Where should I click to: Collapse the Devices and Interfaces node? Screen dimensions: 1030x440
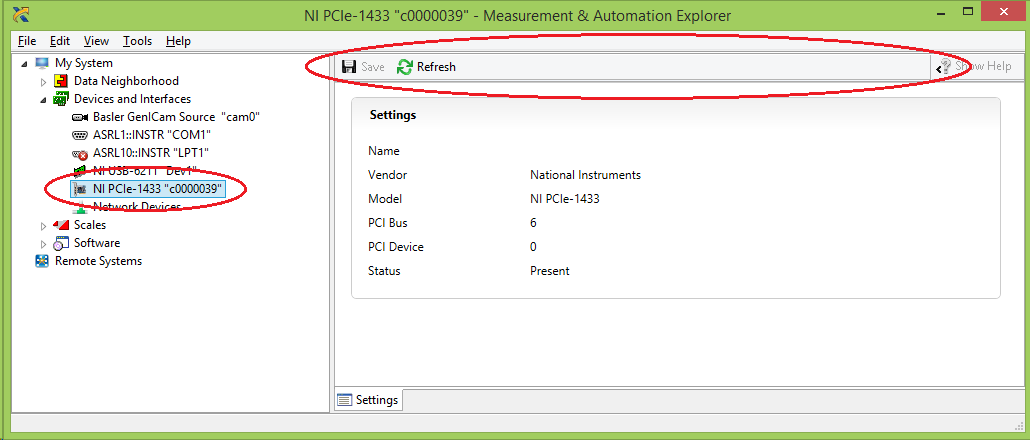coord(44,100)
